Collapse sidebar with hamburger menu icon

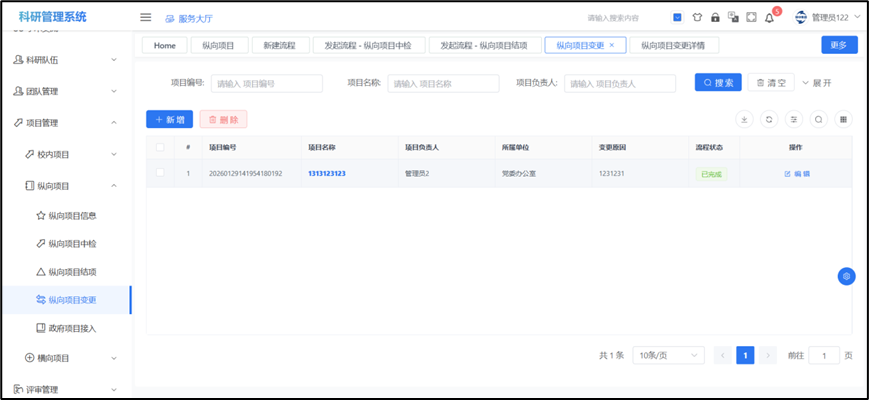tap(146, 18)
